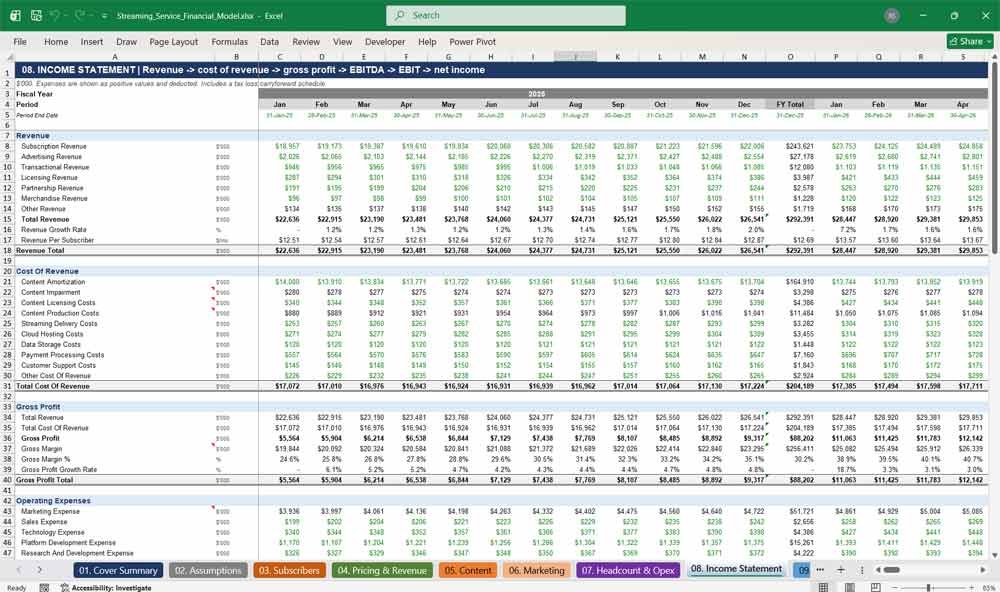Viewport: 1000px width, 592px height.
Task: Open the Power Pivot ribbon tab
Action: tap(473, 41)
